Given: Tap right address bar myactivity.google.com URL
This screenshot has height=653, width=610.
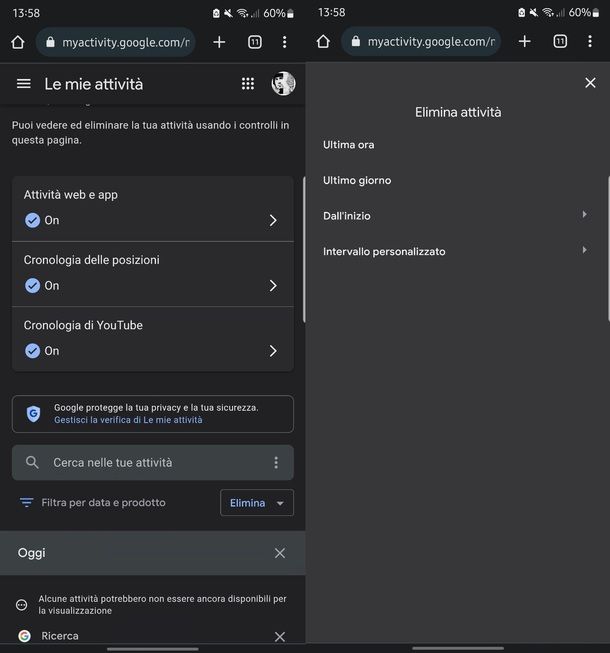Looking at the screenshot, I should 431,42.
